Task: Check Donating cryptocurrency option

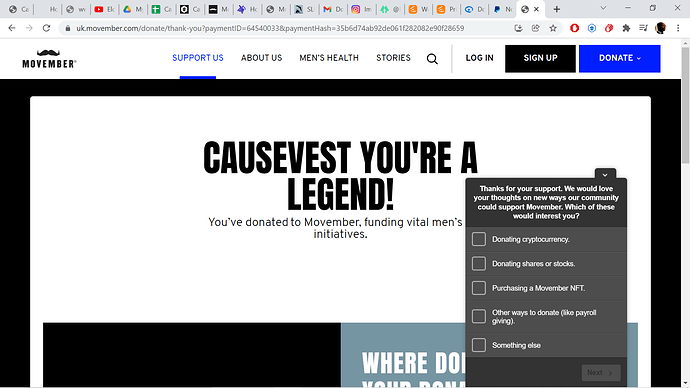Action: [x=479, y=239]
